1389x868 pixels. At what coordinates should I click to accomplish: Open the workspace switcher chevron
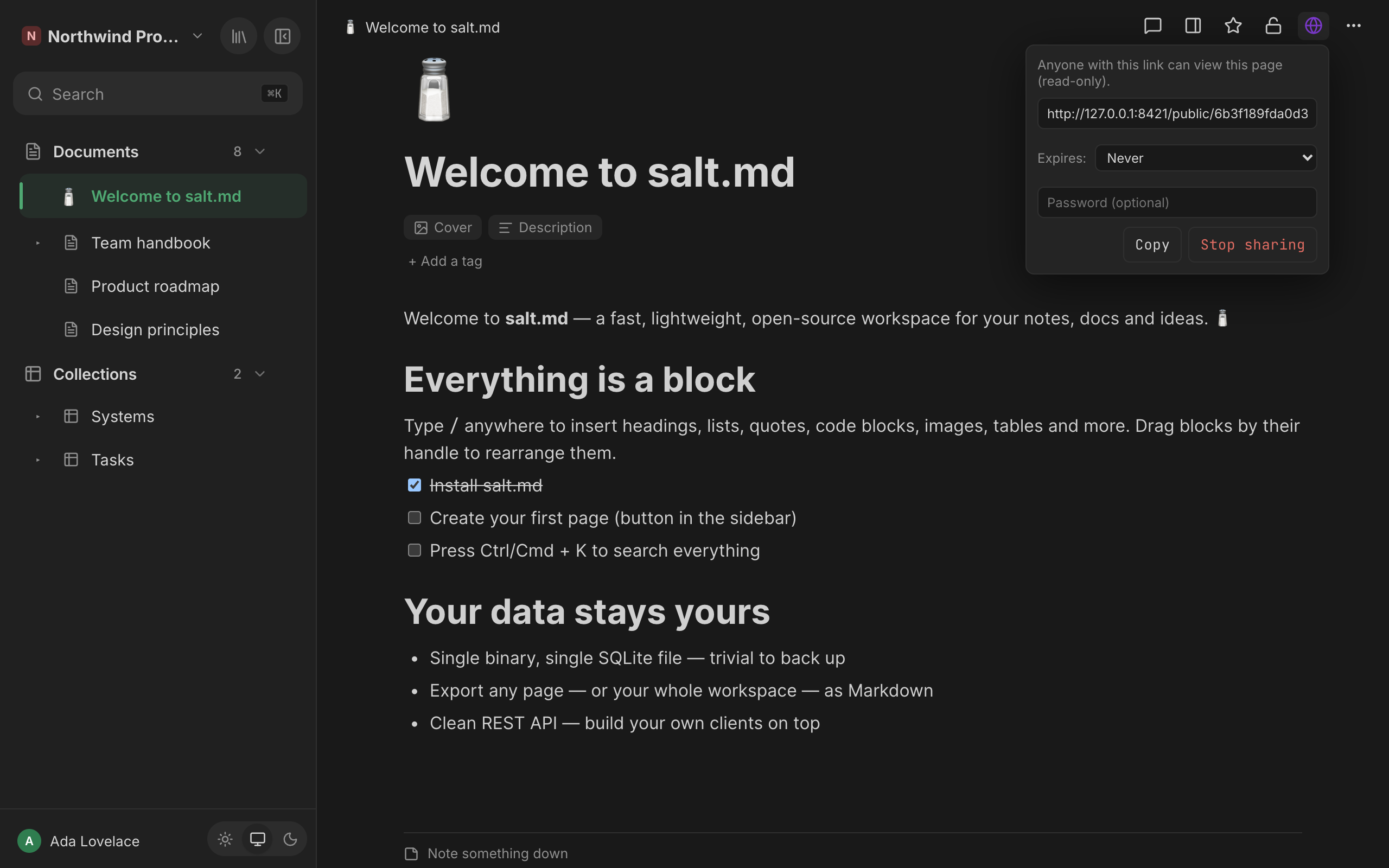pos(197,36)
